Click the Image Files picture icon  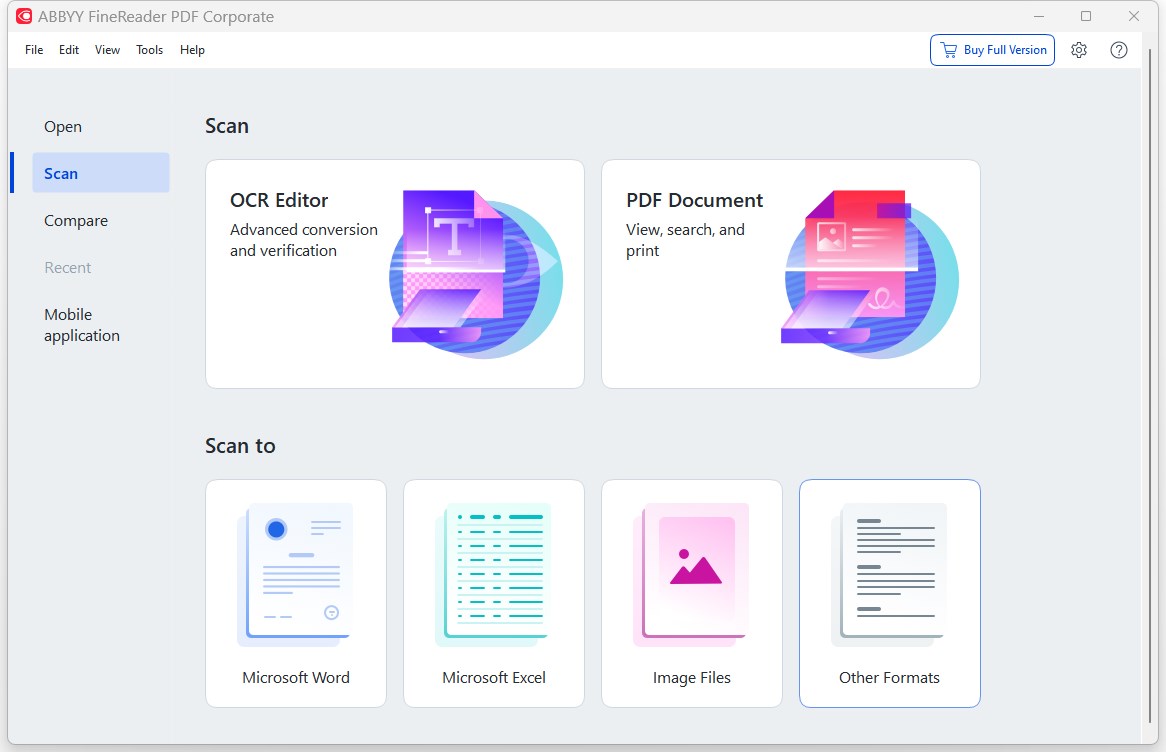(691, 574)
